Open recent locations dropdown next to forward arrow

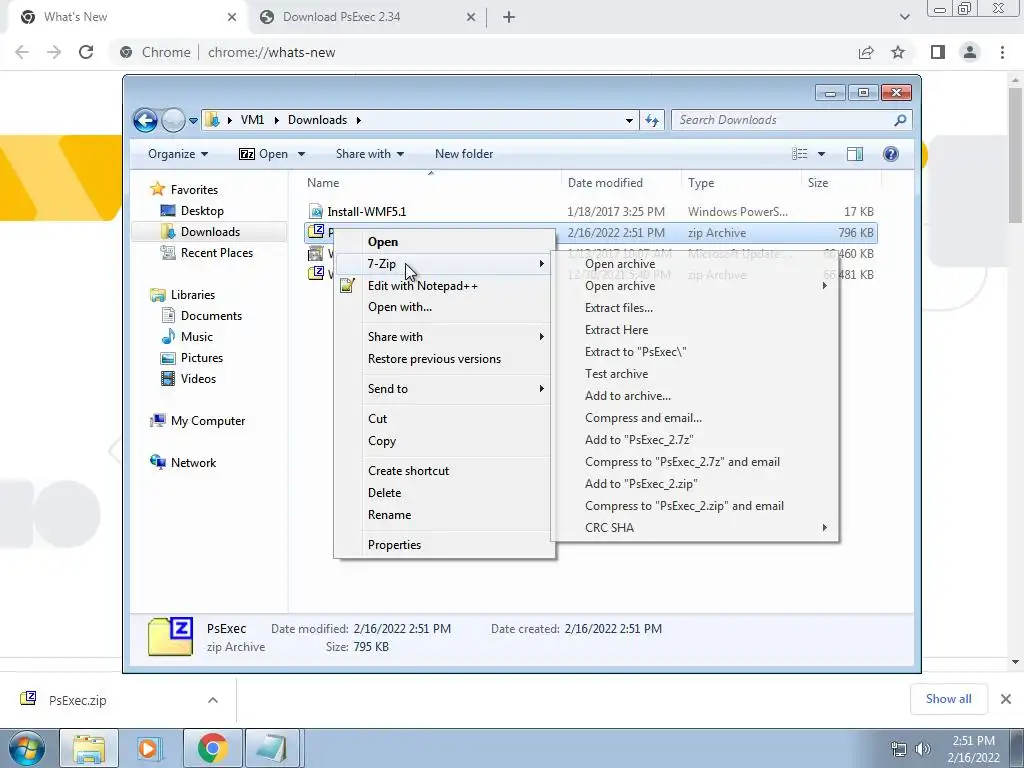coord(193,121)
